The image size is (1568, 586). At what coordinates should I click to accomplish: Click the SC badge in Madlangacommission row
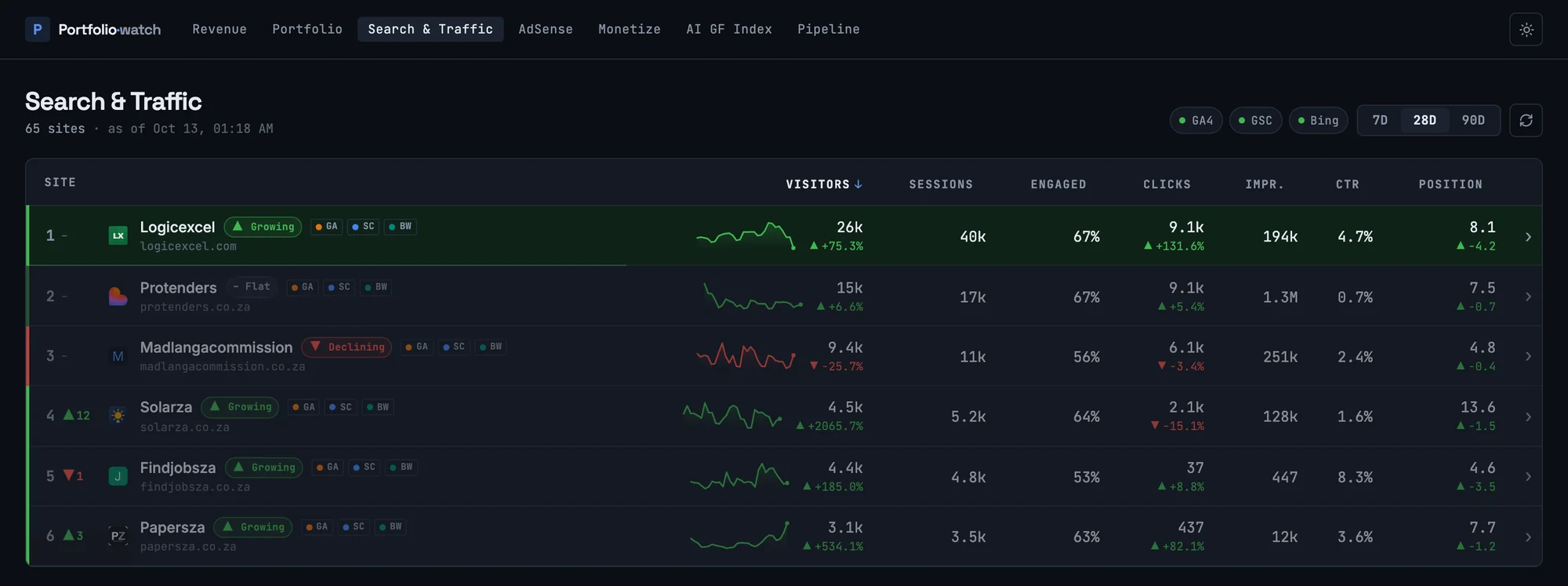[453, 347]
